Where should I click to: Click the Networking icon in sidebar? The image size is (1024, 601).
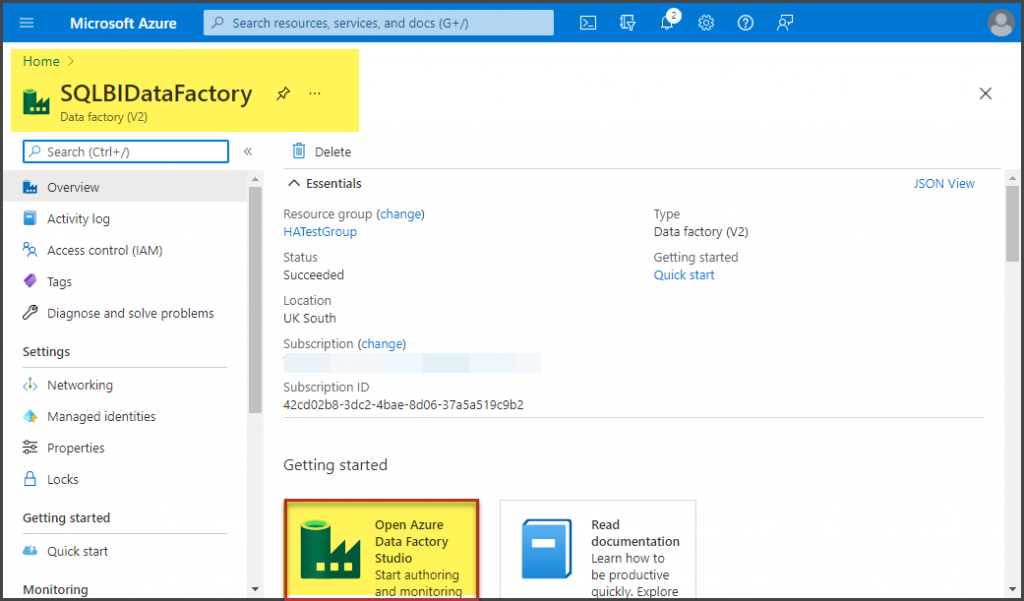pyautogui.click(x=30, y=385)
